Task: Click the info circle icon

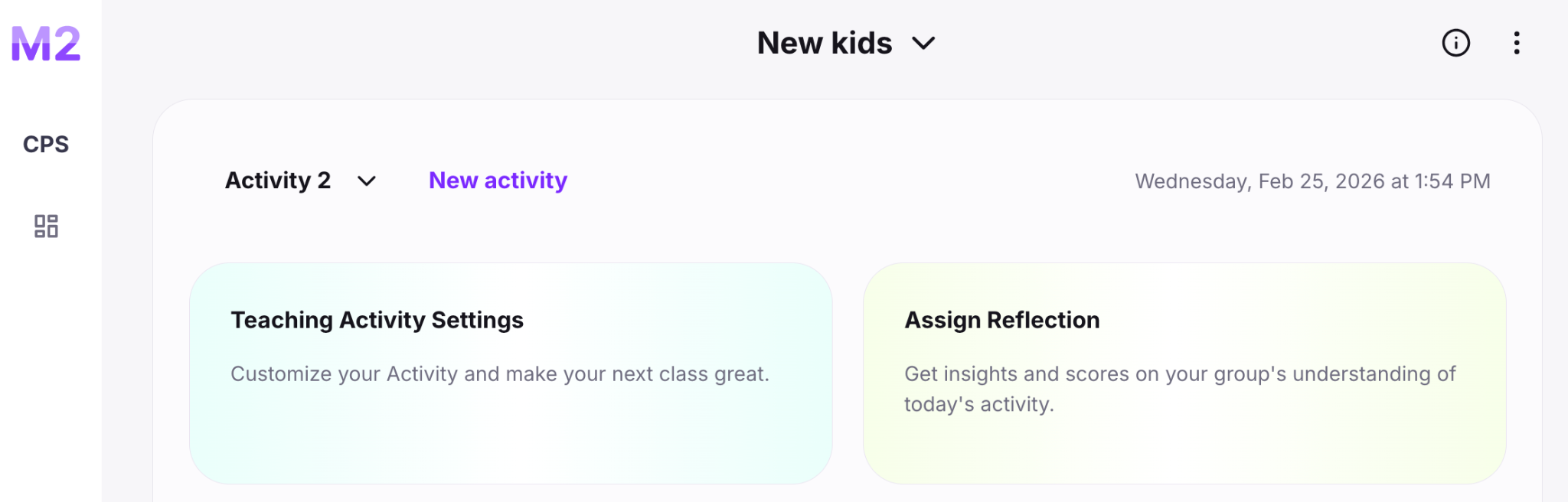Action: coord(1455,43)
